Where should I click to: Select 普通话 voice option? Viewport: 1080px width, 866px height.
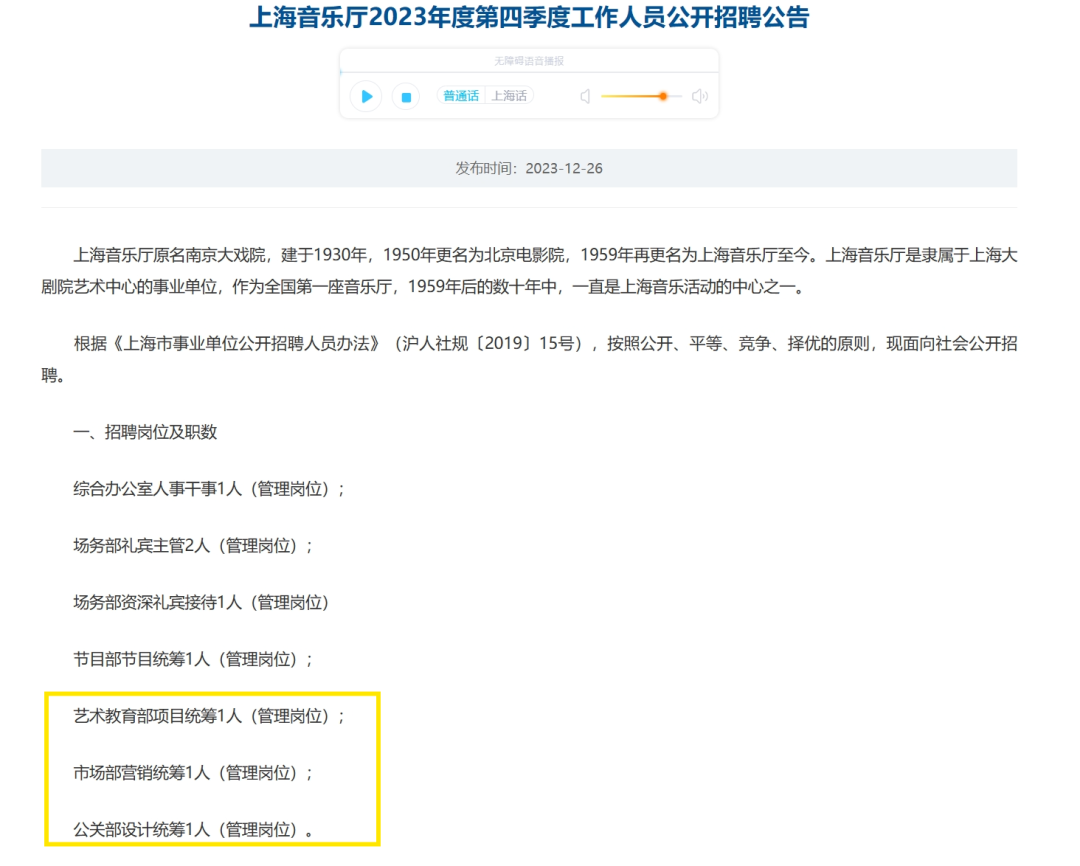[461, 96]
